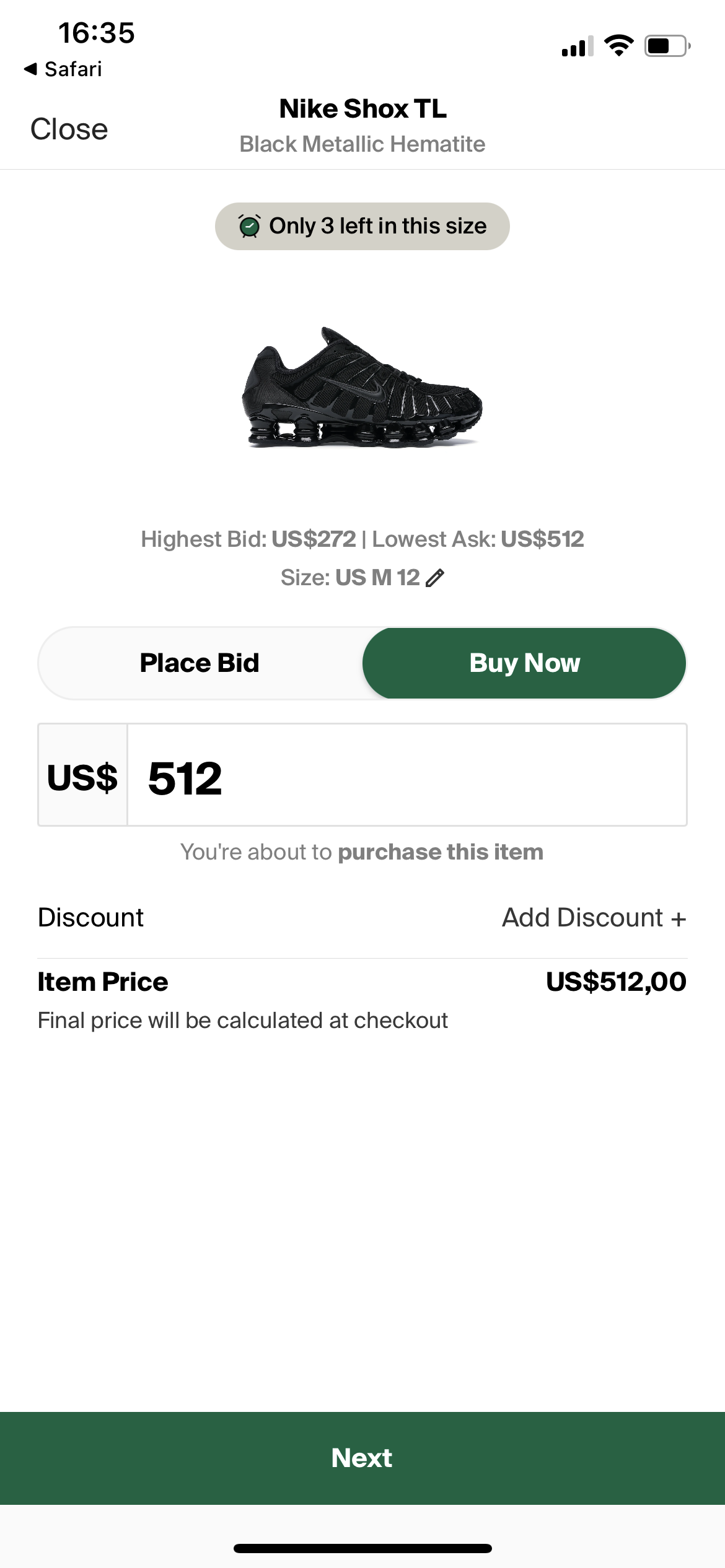Tap the Highest Bid US$272 text
The width and height of the screenshot is (725, 1568).
pyautogui.click(x=248, y=539)
